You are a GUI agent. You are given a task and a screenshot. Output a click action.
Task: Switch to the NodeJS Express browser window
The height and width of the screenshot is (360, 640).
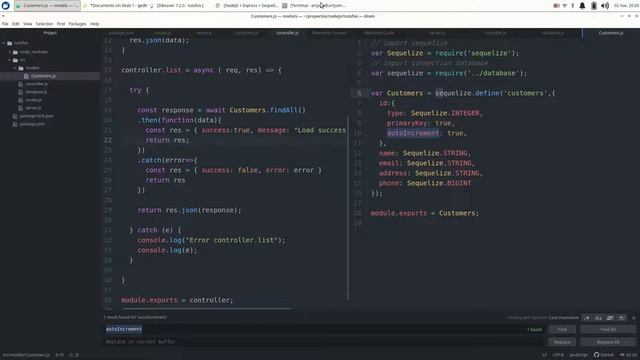coord(246,6)
